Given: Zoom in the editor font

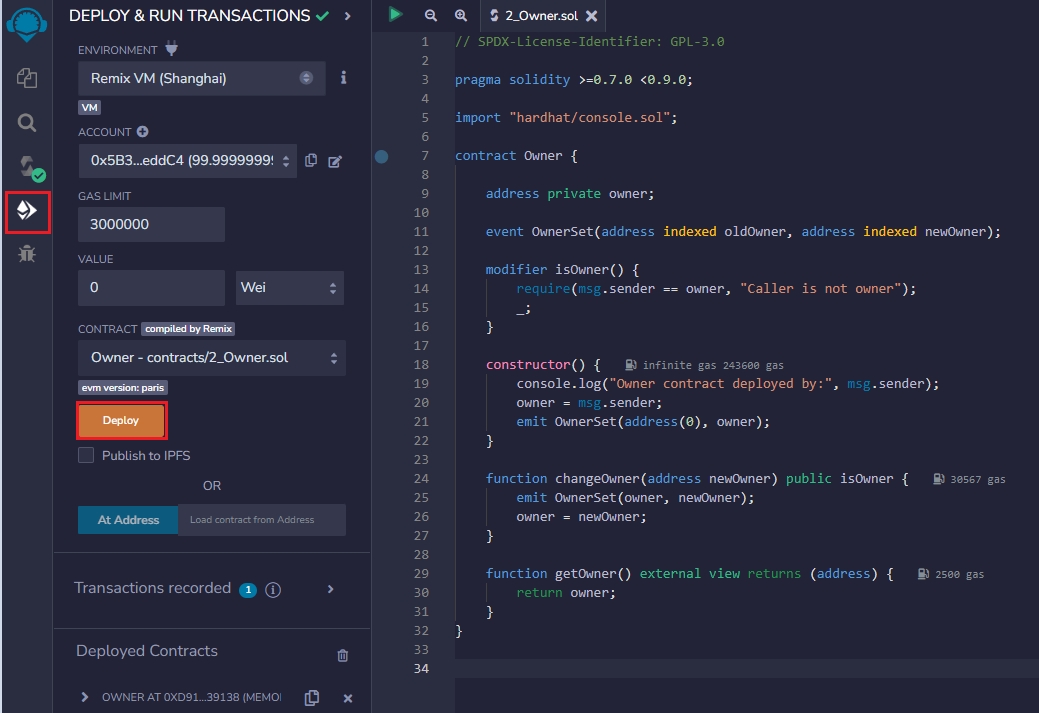Looking at the screenshot, I should [x=460, y=16].
